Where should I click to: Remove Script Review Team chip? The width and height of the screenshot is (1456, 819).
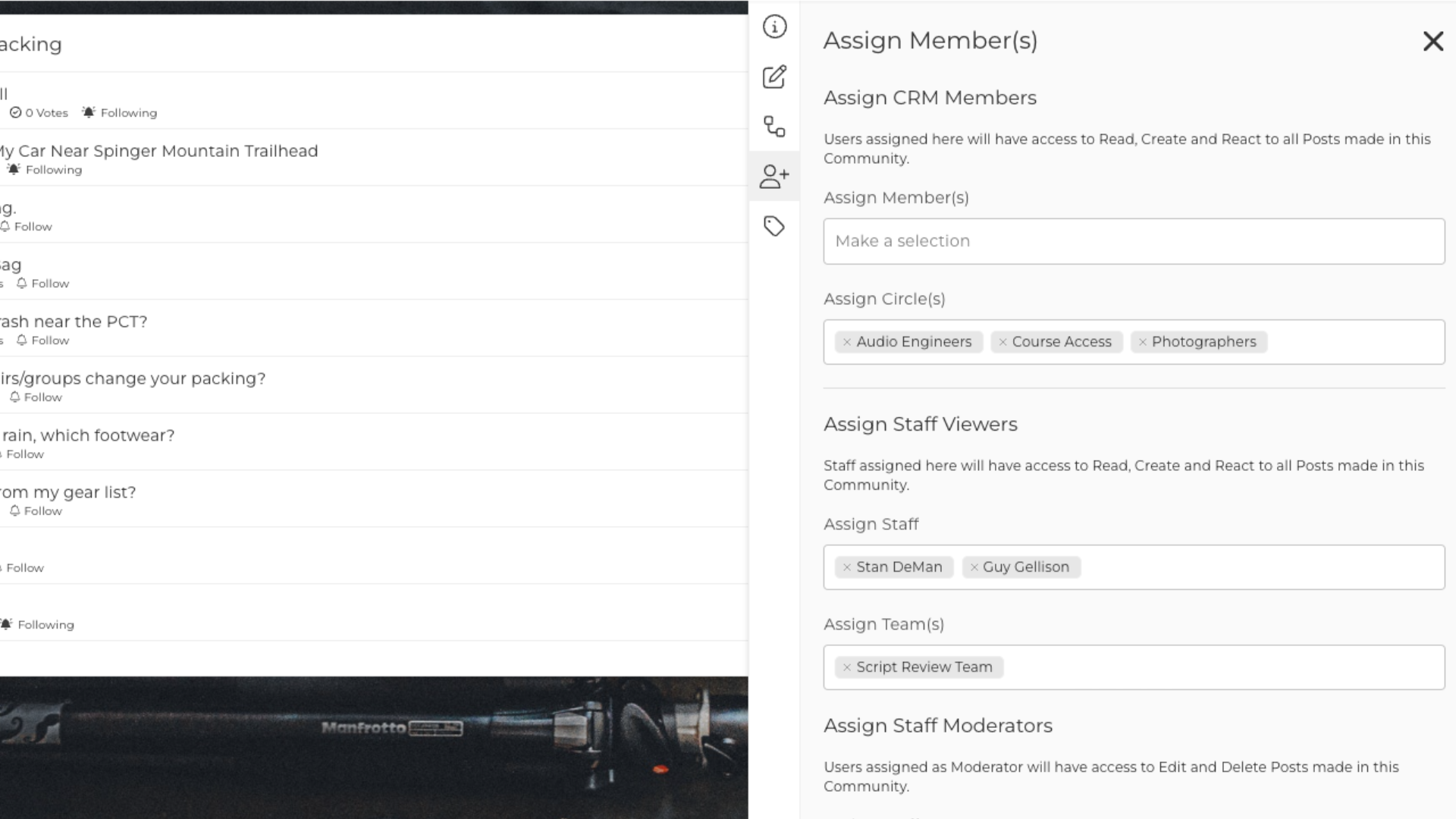[847, 667]
